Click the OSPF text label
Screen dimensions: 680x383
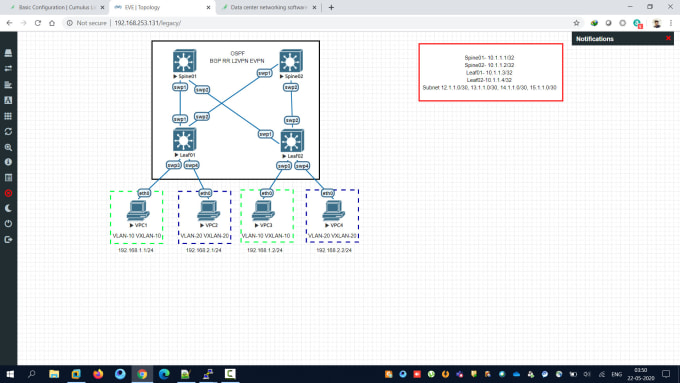[x=238, y=54]
